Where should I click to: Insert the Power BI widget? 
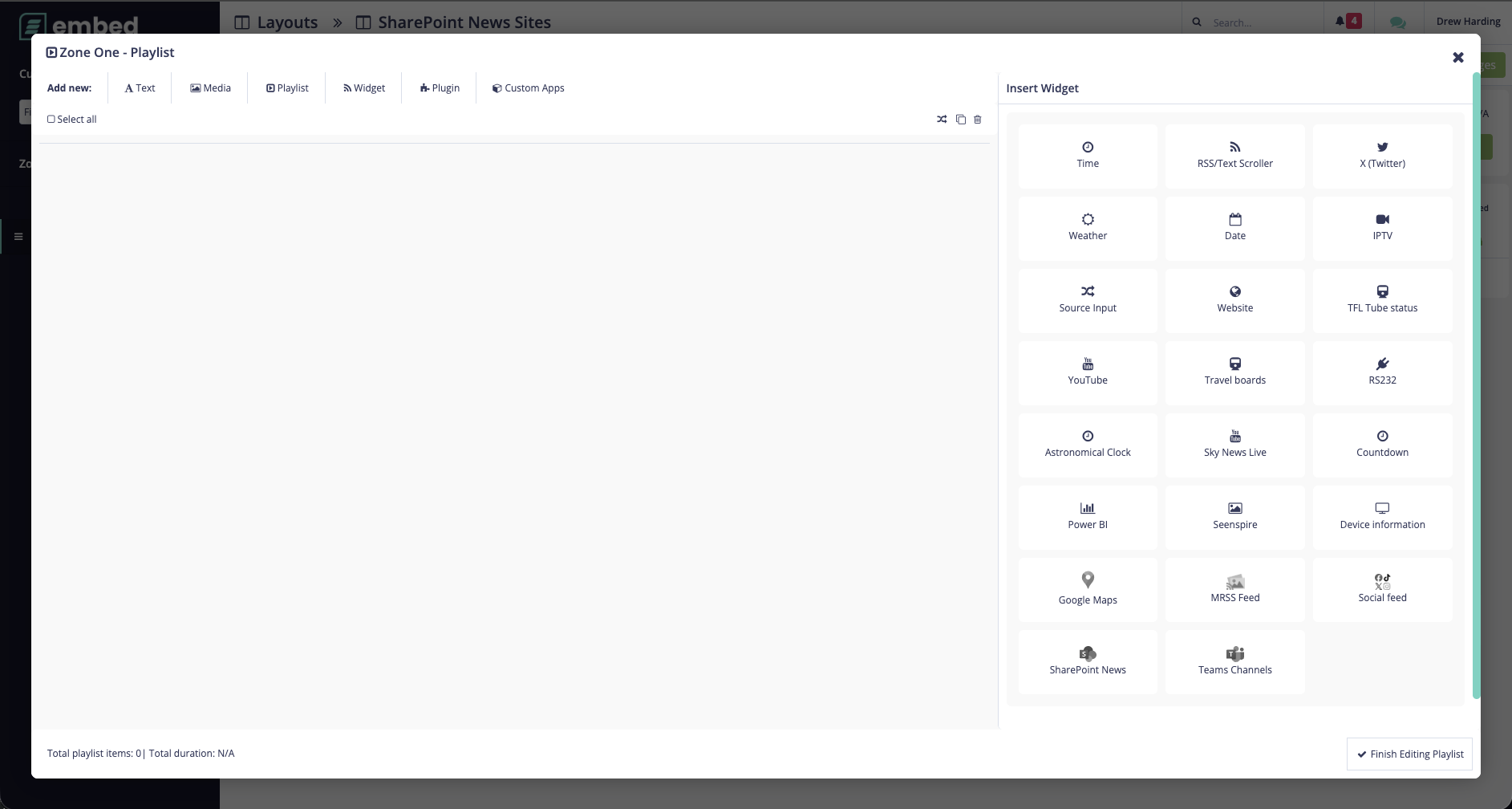pyautogui.click(x=1088, y=516)
